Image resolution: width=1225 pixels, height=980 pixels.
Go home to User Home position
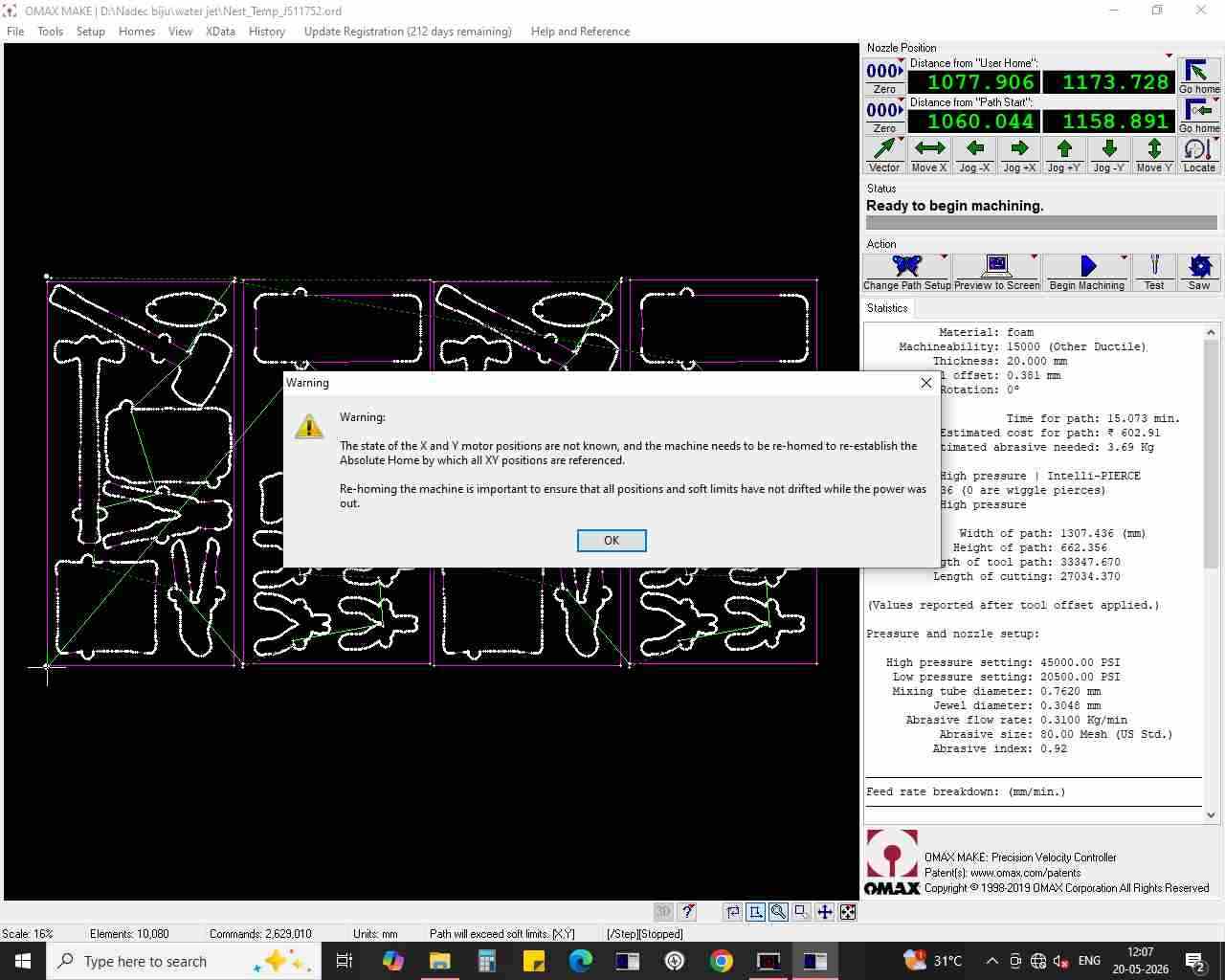pos(1199,78)
